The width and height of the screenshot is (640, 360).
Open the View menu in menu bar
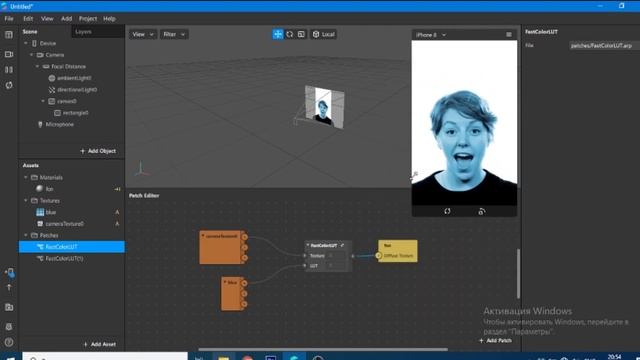(47, 19)
